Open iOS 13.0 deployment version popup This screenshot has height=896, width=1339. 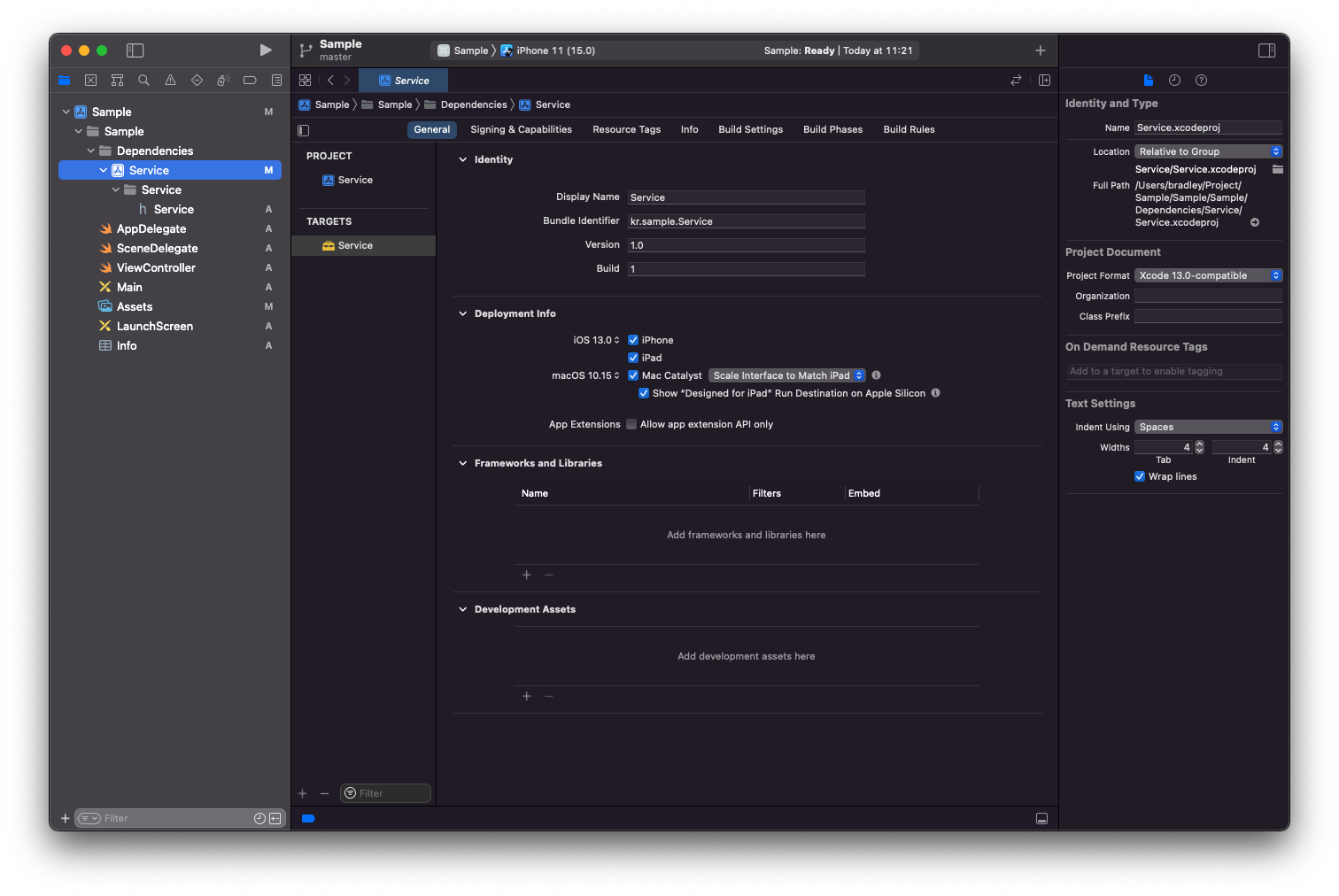[596, 340]
